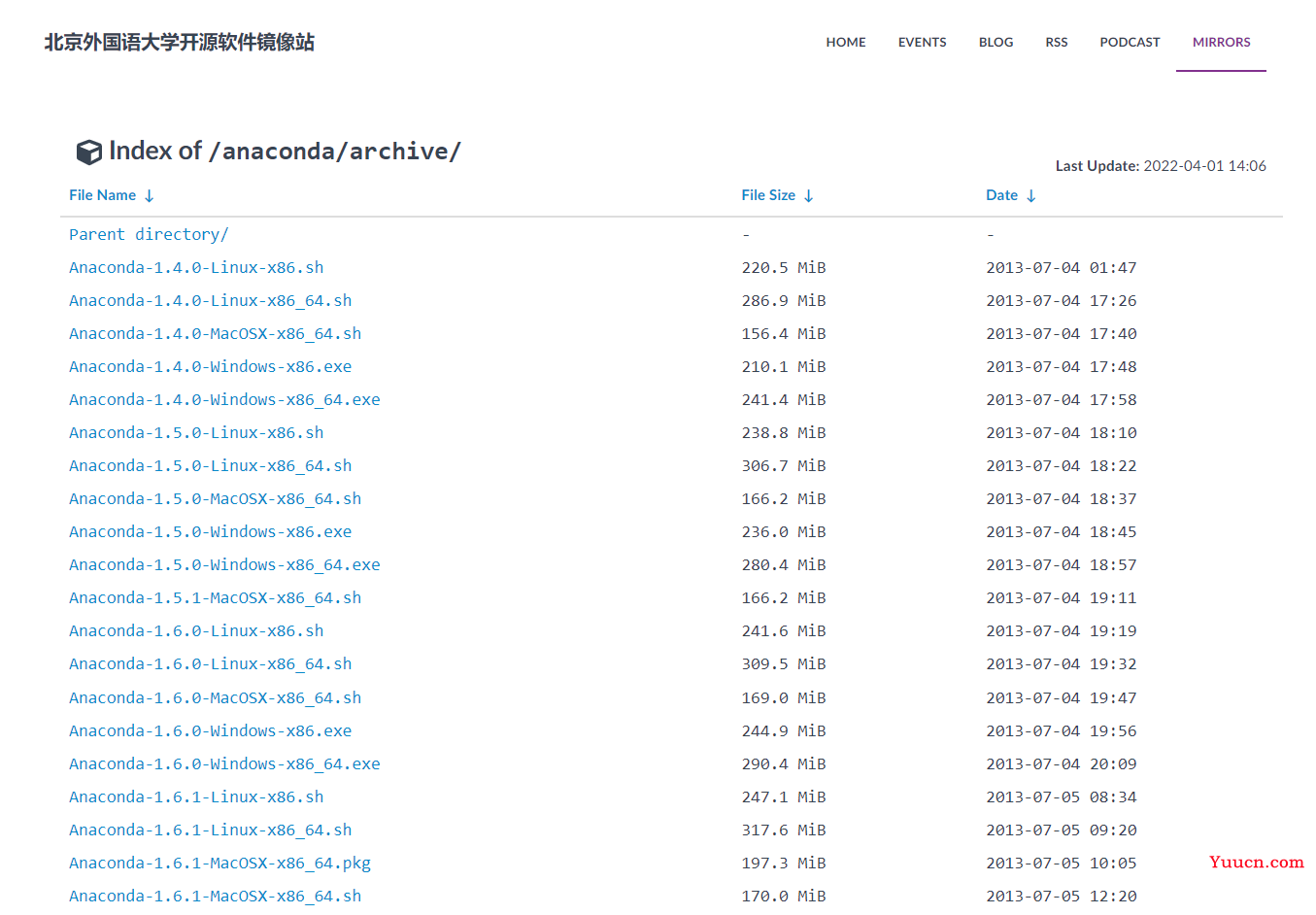Download Anaconda-1.4.0-Windows-x86.exe
The height and width of the screenshot is (915, 1316).
[211, 366]
